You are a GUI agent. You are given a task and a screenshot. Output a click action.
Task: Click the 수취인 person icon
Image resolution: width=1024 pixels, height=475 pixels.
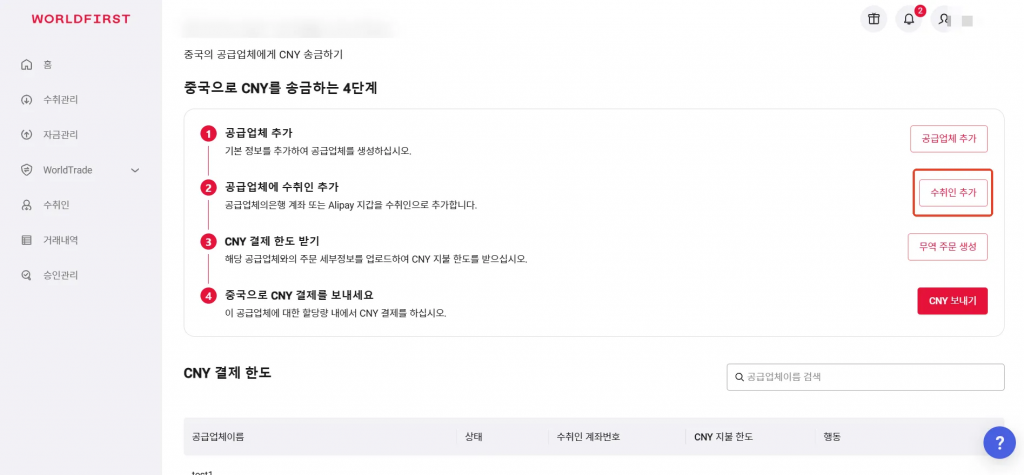[x=26, y=205]
